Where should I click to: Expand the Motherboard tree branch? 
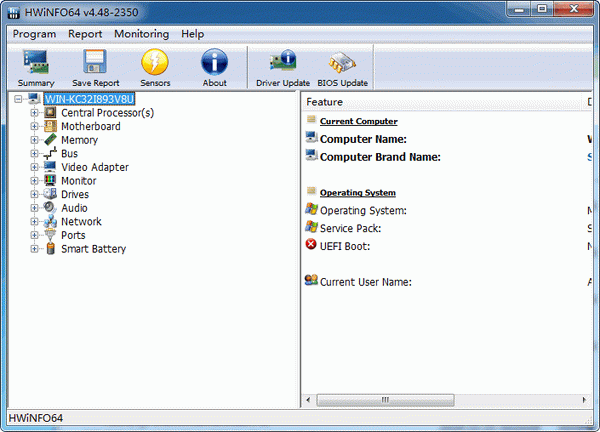pos(35,127)
